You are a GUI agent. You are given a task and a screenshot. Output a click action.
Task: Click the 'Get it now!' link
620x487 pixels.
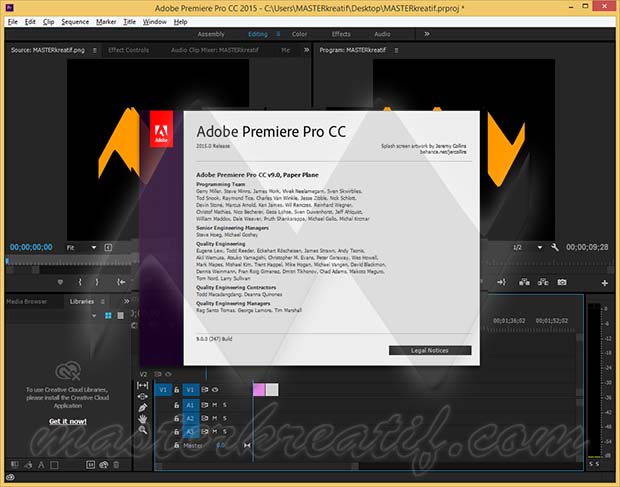(68, 421)
